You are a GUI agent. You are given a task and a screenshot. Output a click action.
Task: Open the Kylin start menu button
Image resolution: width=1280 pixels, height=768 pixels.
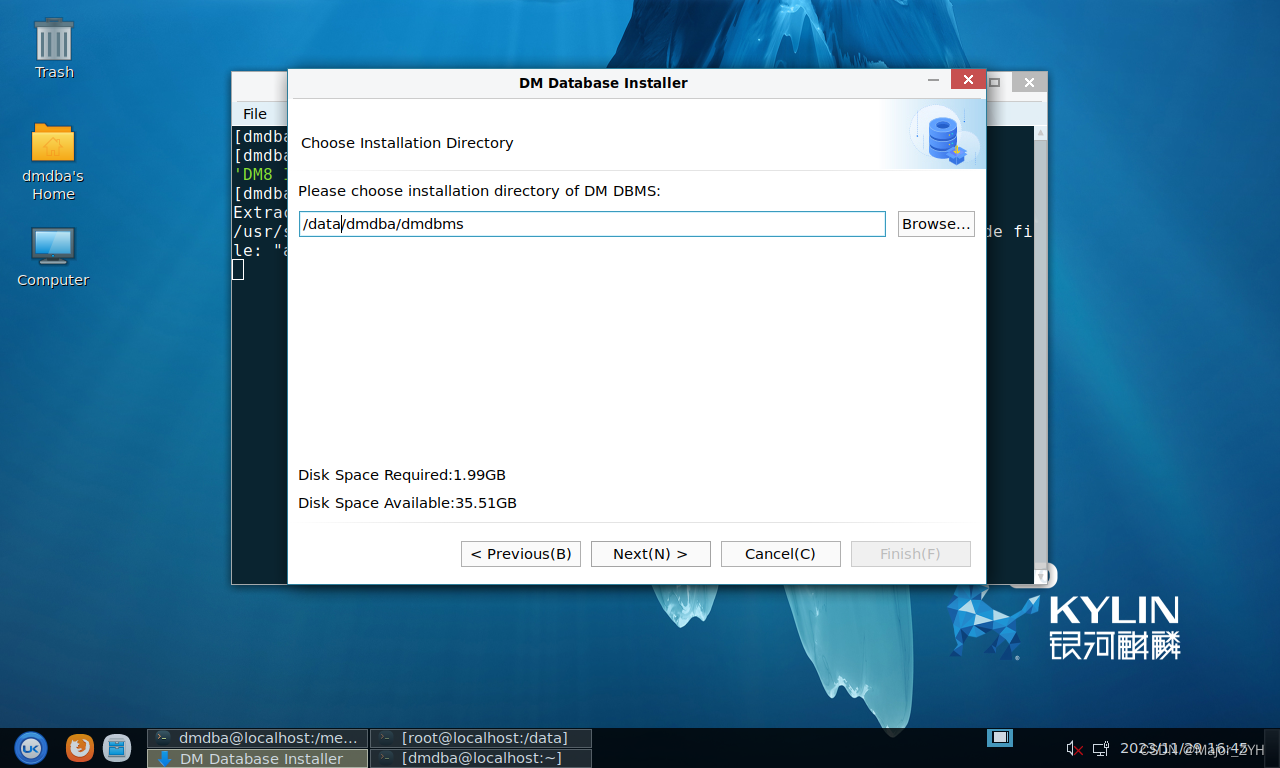pos(30,747)
